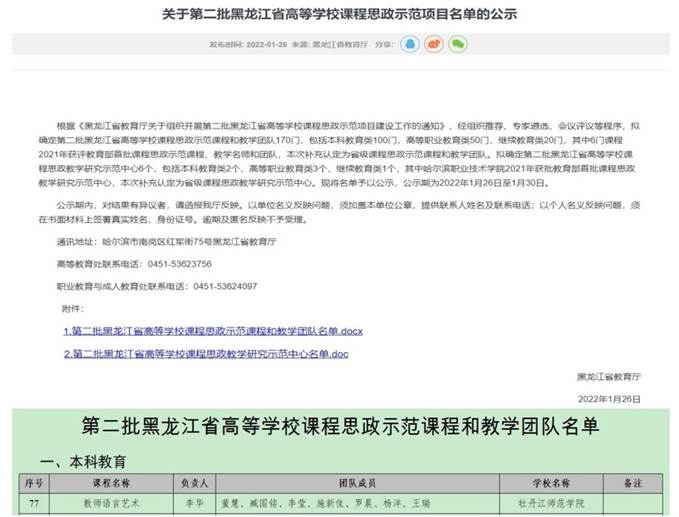Click the 备注 column header
679x517 pixels.
point(633,483)
